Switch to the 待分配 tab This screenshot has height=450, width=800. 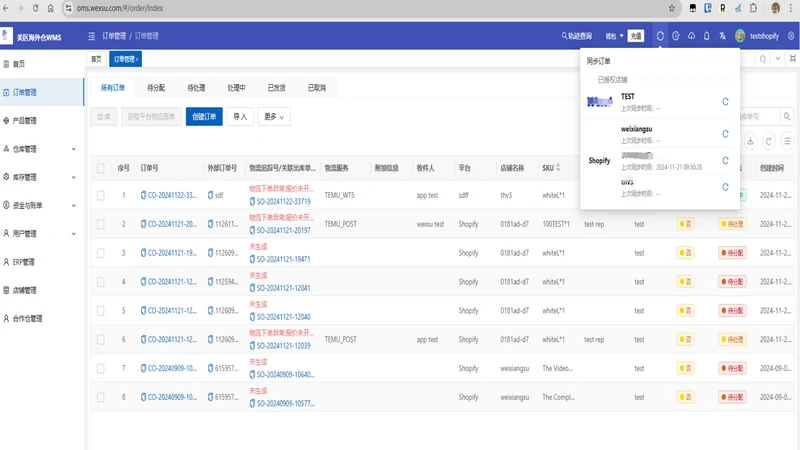click(x=156, y=88)
